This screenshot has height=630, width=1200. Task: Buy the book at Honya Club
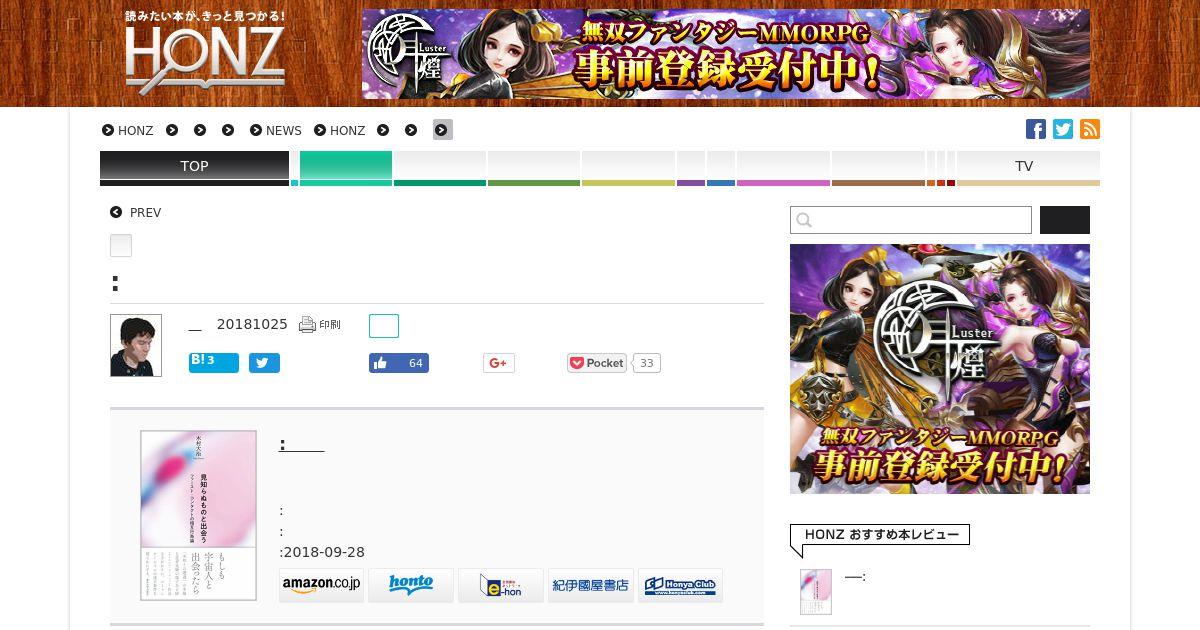click(680, 585)
